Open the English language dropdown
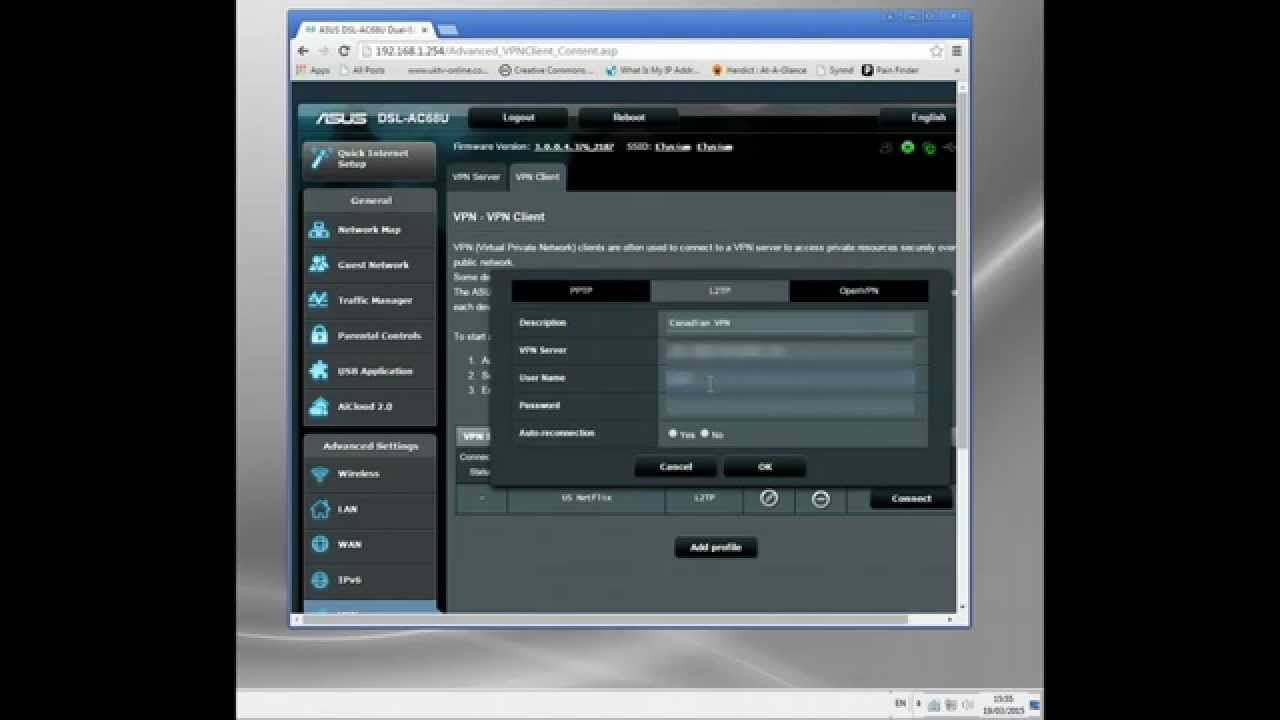This screenshot has height=720, width=1280. [x=917, y=117]
